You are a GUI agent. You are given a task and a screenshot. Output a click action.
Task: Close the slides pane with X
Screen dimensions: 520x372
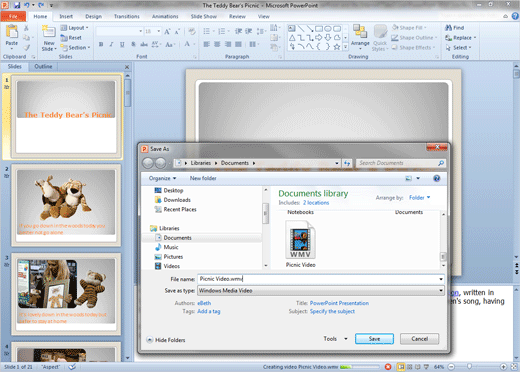pyautogui.click(x=127, y=67)
